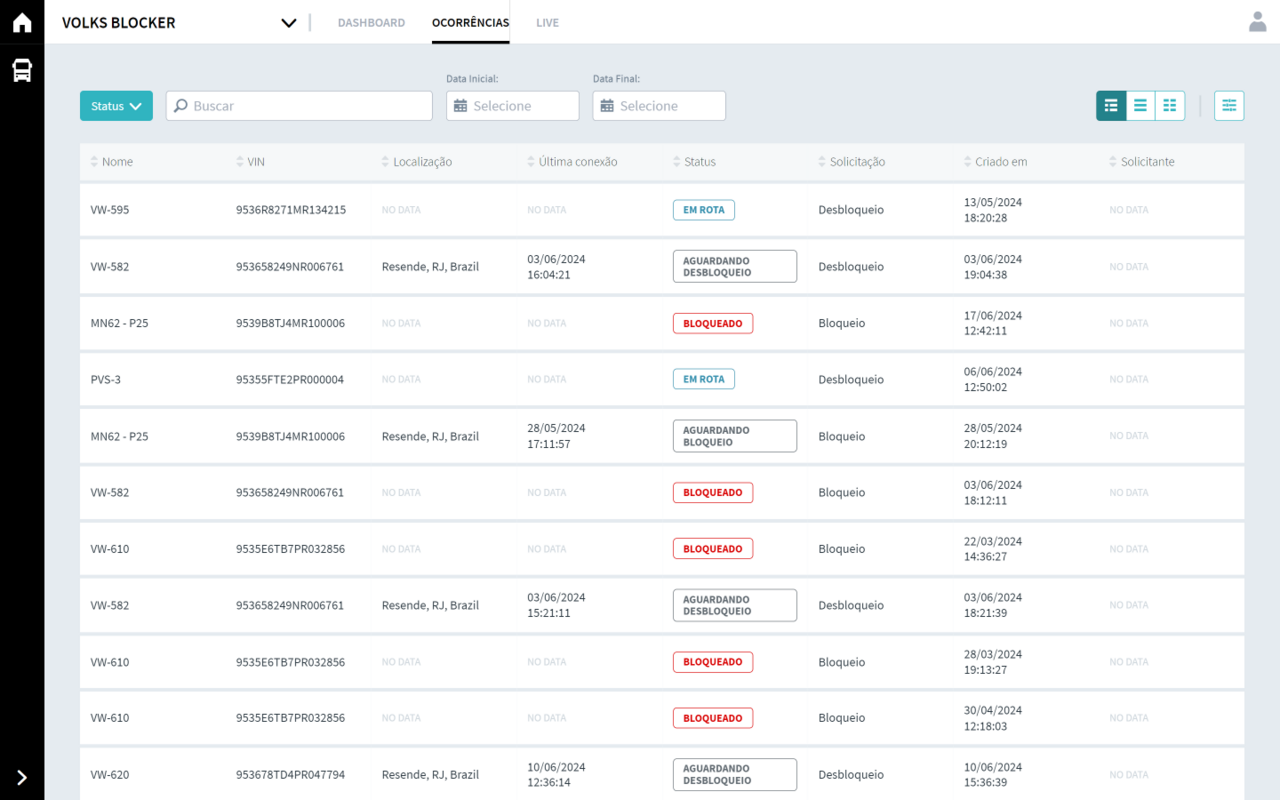Click Resende location with connection 03/06/2024 15:21:11
The width and height of the screenshot is (1280, 800).
click(430, 605)
